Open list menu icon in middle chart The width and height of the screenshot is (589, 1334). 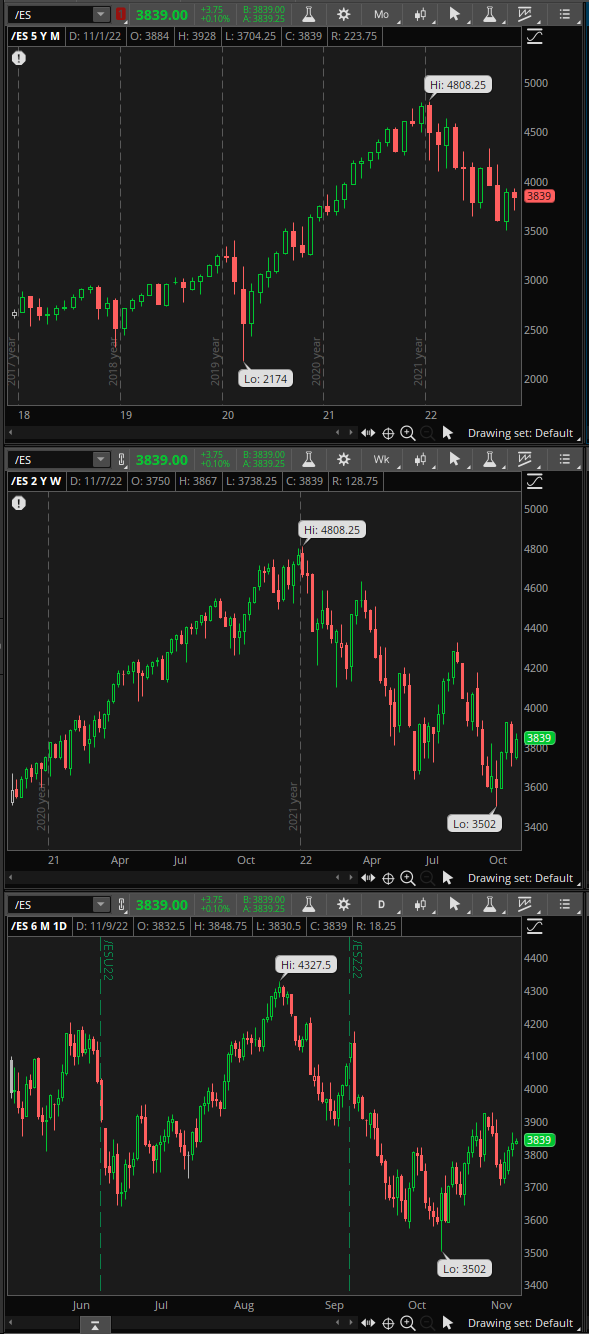pyautogui.click(x=566, y=460)
